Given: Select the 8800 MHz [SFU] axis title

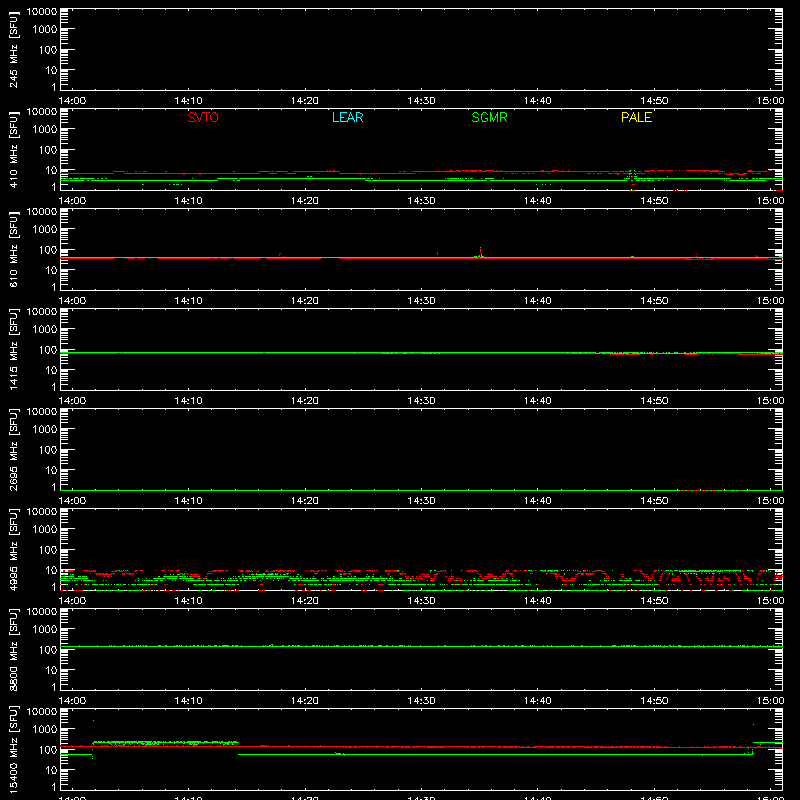Looking at the screenshot, I should tap(13, 649).
